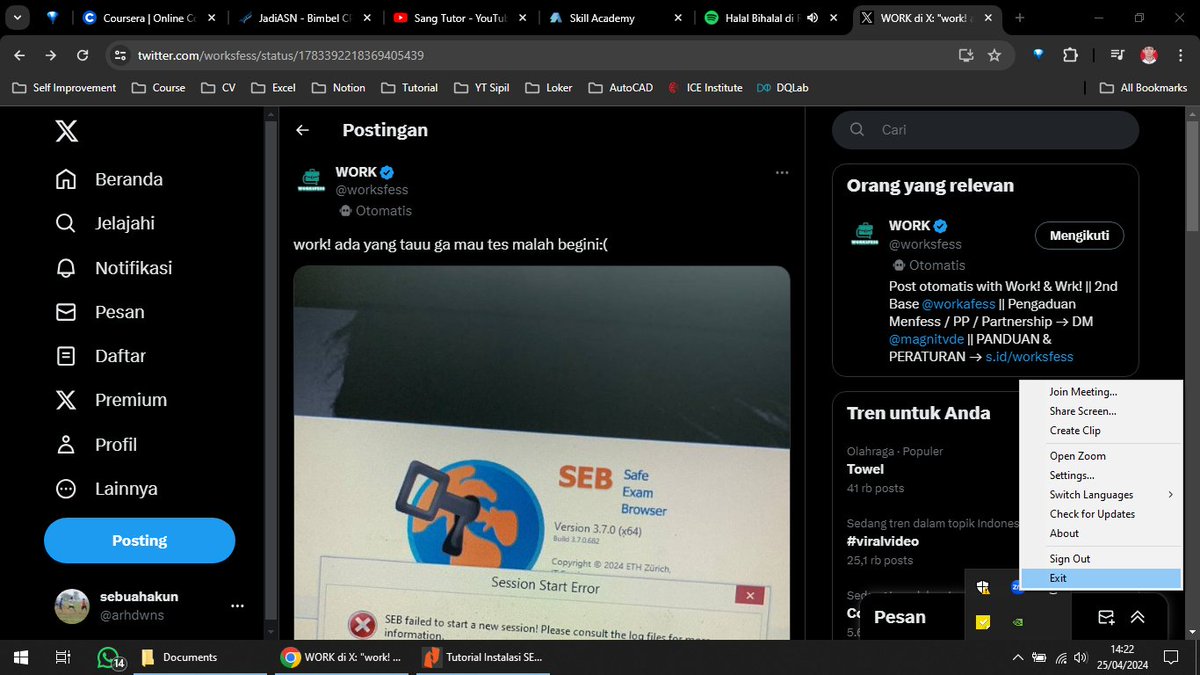Click the X logo in the sidebar

(x=66, y=131)
